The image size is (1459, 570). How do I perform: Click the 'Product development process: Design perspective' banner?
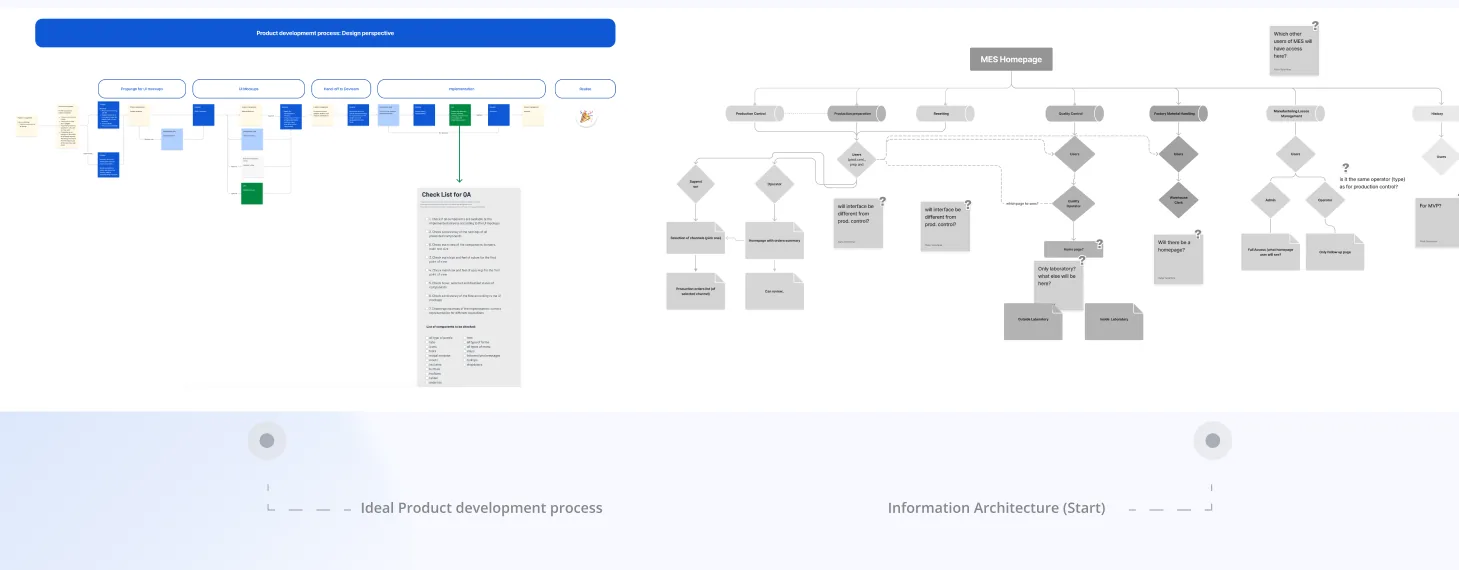(325, 33)
